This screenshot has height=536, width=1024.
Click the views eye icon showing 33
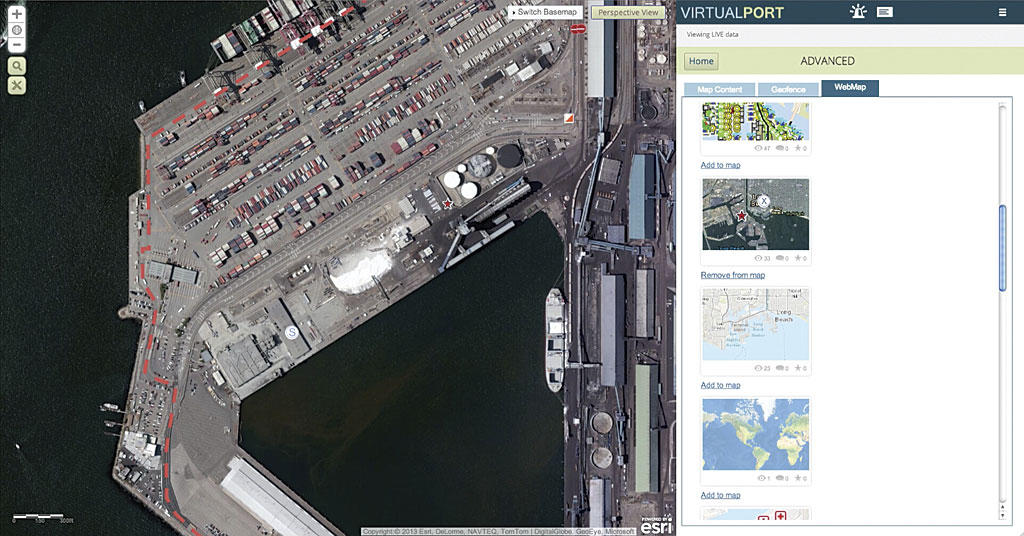pyautogui.click(x=758, y=259)
